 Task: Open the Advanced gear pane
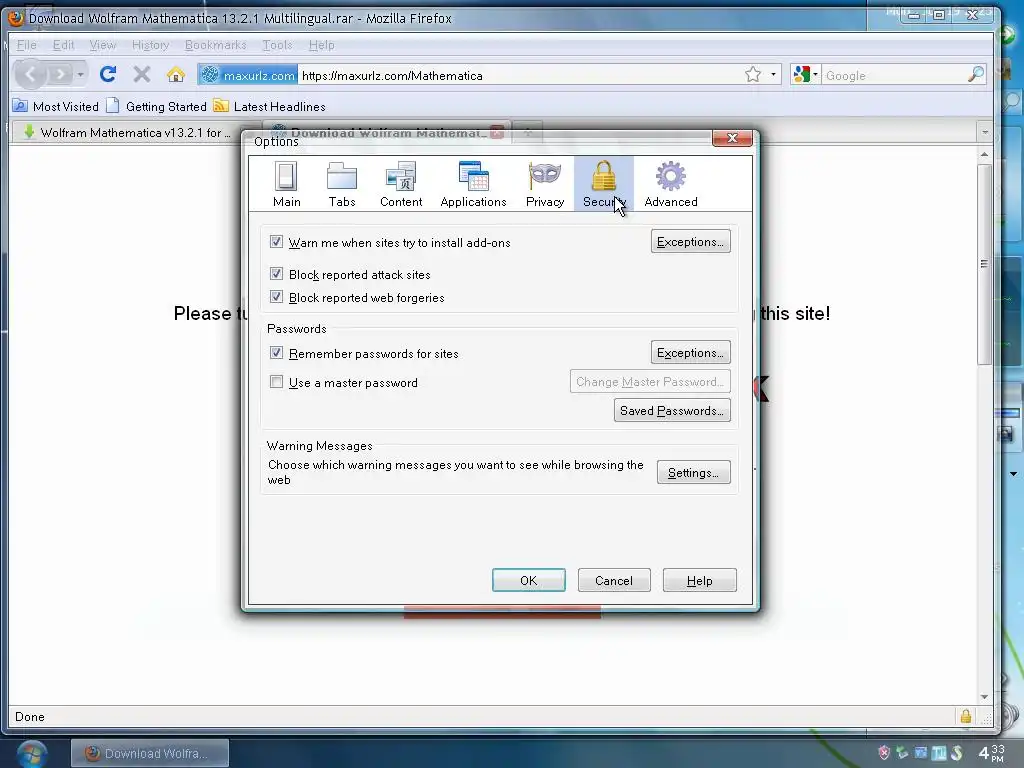[671, 184]
